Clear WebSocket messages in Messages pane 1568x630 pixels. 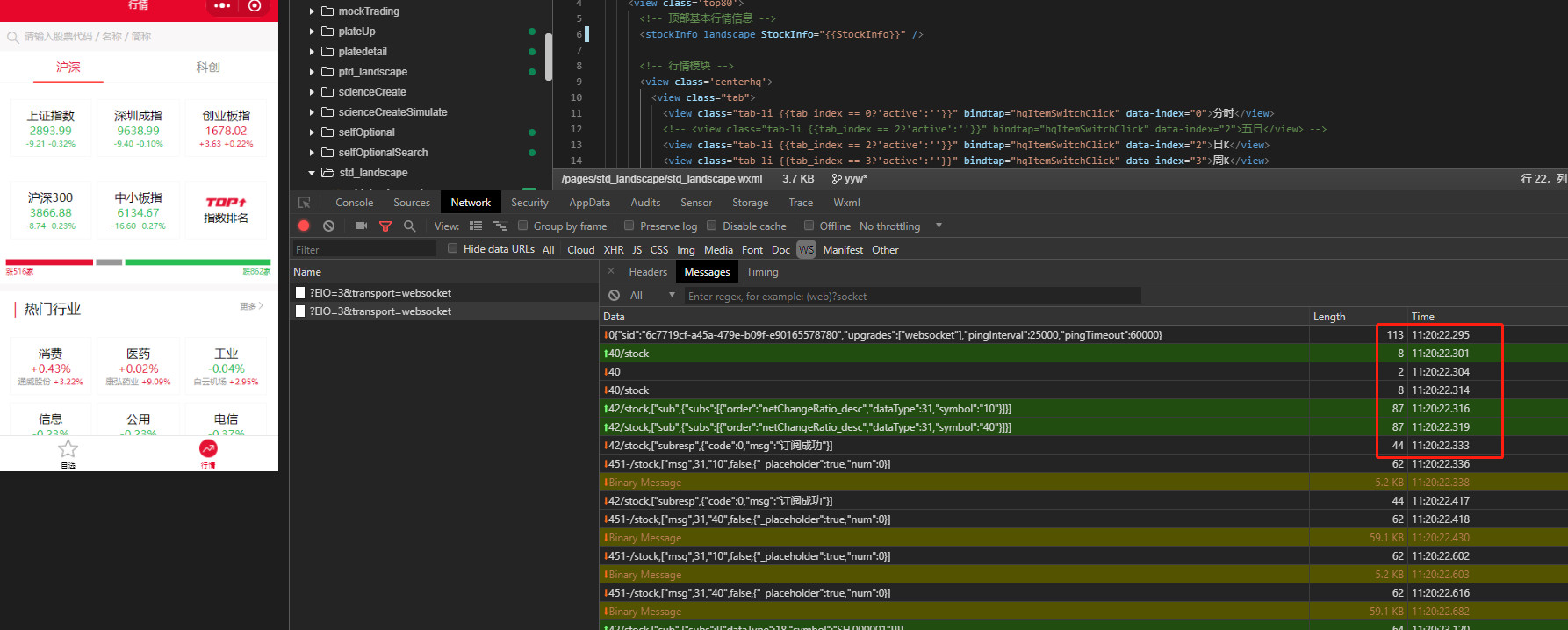[614, 296]
